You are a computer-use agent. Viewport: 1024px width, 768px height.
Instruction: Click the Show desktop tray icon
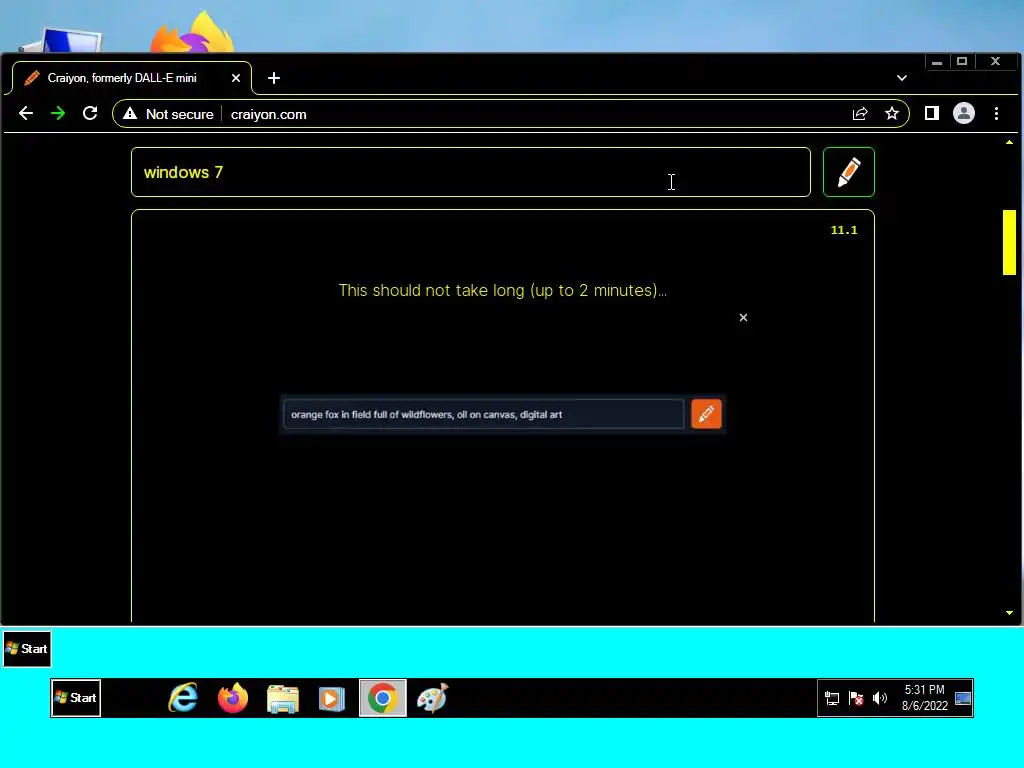(963, 699)
